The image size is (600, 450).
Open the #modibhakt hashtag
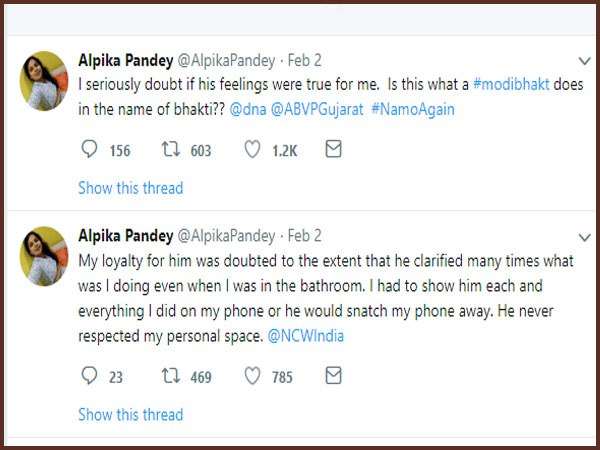tap(516, 85)
